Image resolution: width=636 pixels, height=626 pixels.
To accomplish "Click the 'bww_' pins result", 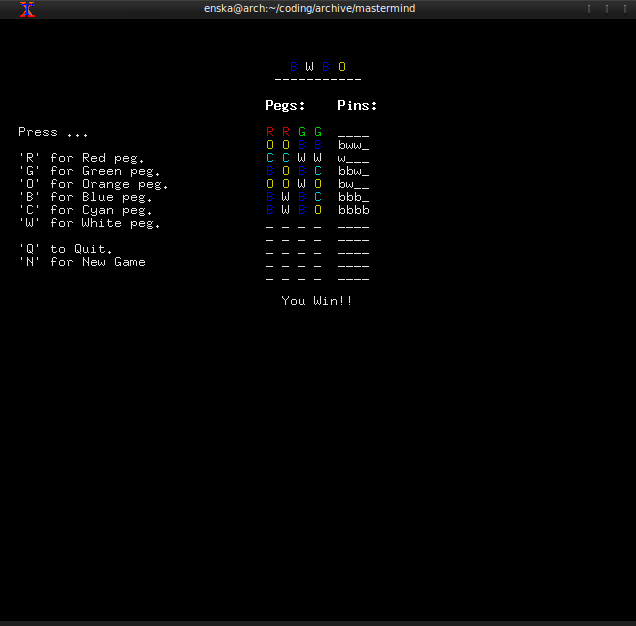I will point(354,145).
